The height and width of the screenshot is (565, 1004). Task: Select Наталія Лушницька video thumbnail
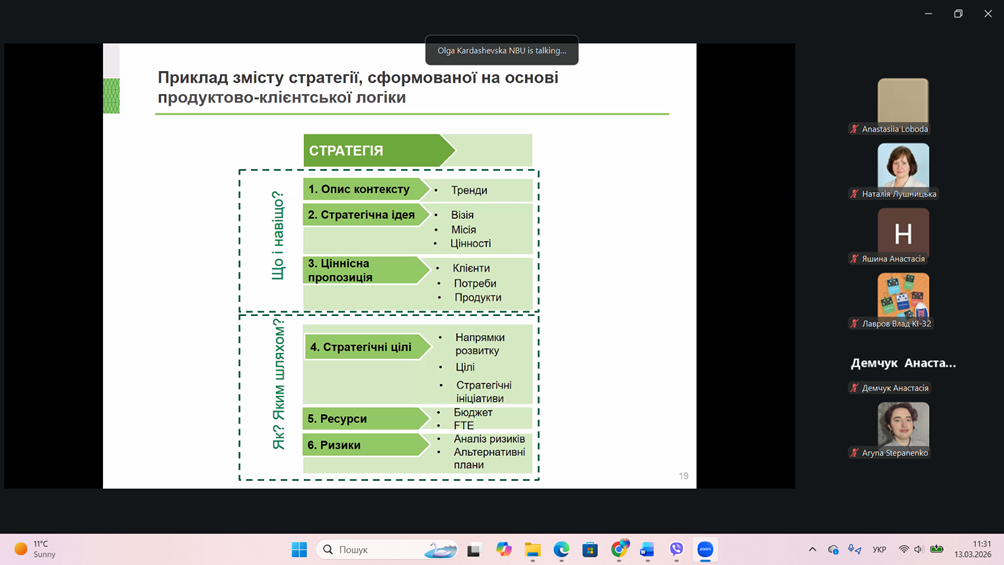903,164
